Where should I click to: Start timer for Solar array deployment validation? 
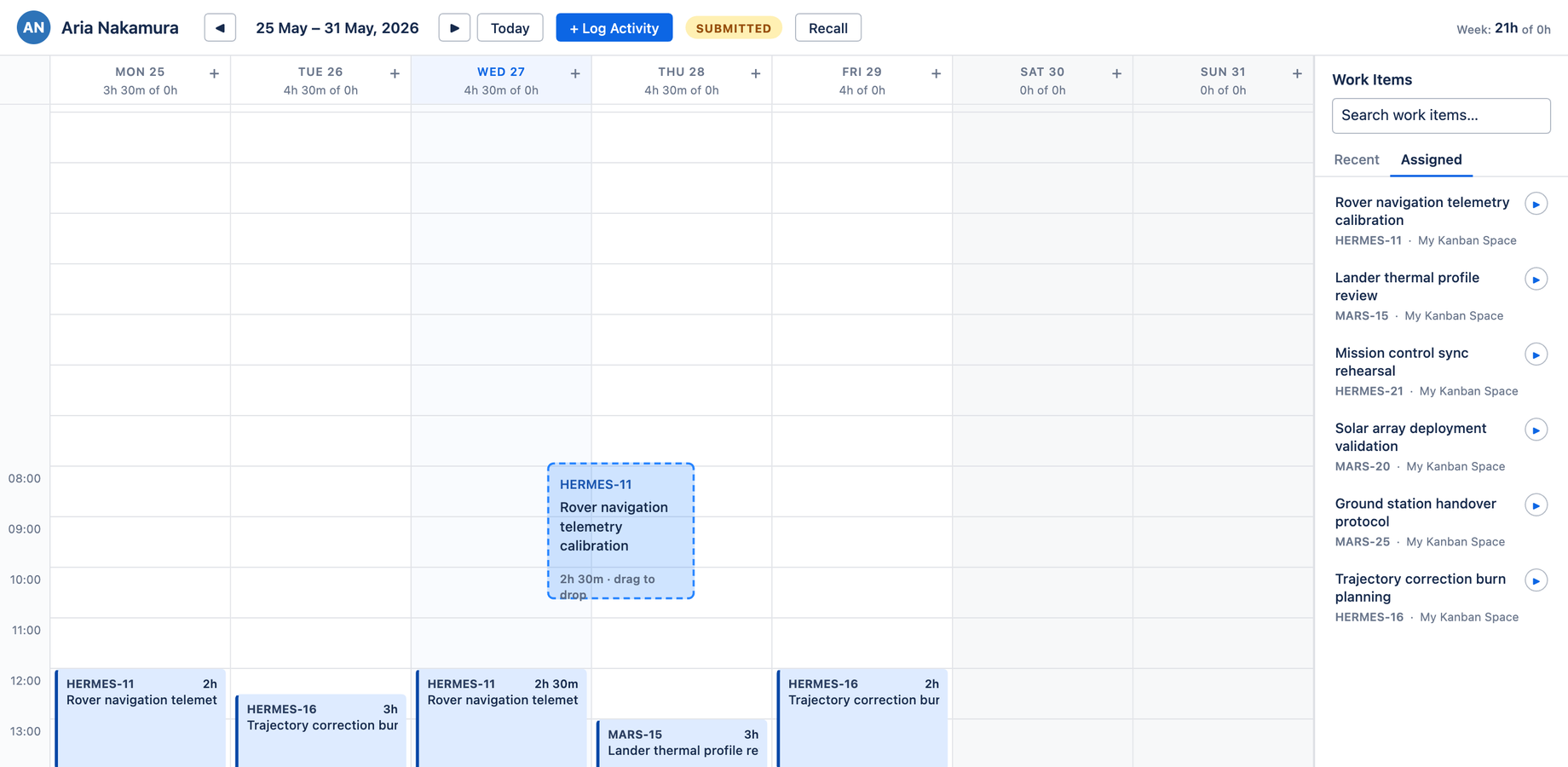pyautogui.click(x=1536, y=430)
